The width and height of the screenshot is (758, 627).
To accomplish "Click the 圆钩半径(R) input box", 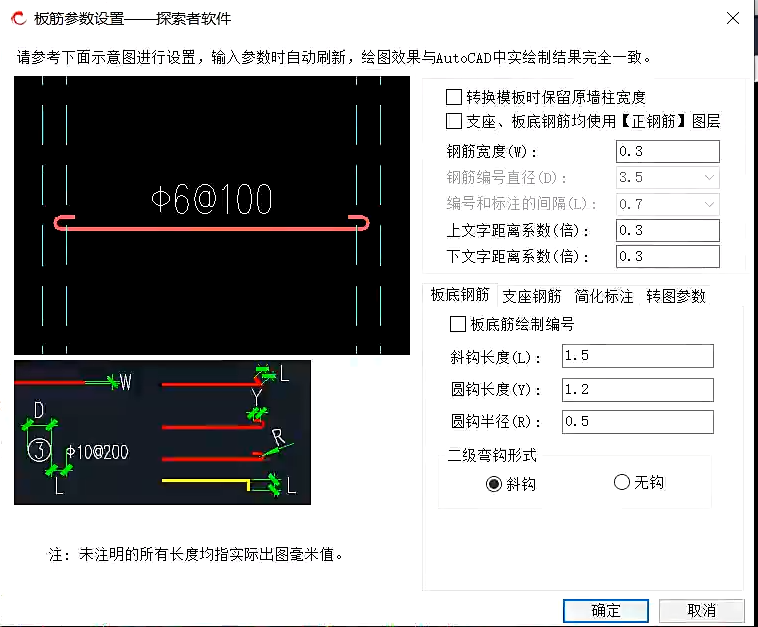I will (x=638, y=422).
